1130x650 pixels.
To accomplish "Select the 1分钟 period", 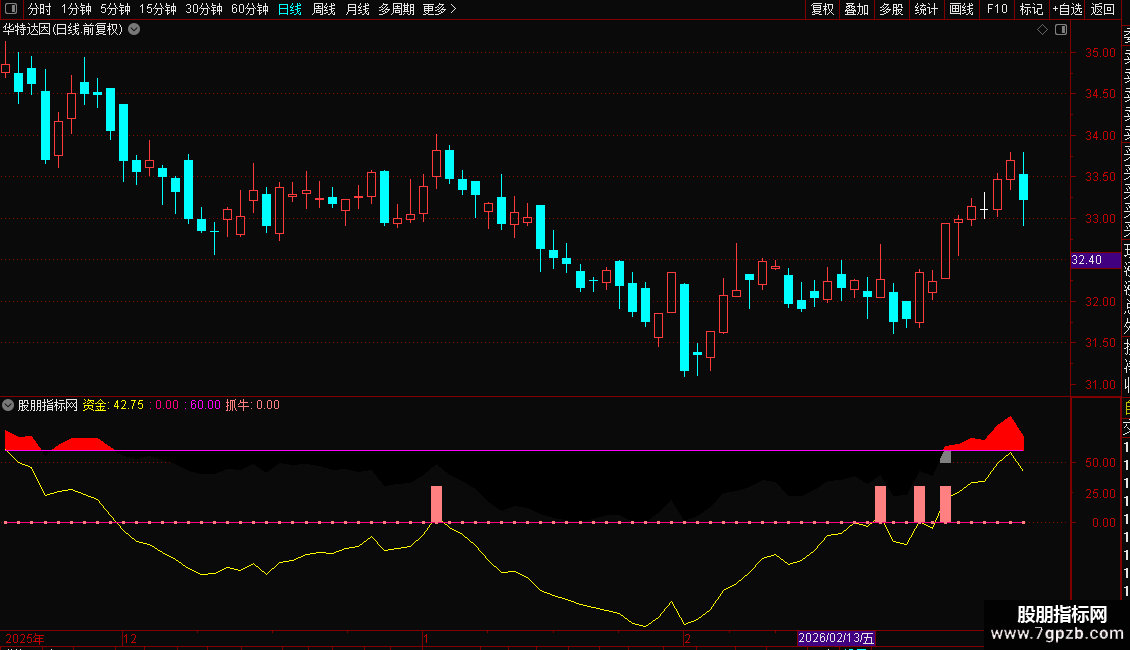I will tap(76, 9).
